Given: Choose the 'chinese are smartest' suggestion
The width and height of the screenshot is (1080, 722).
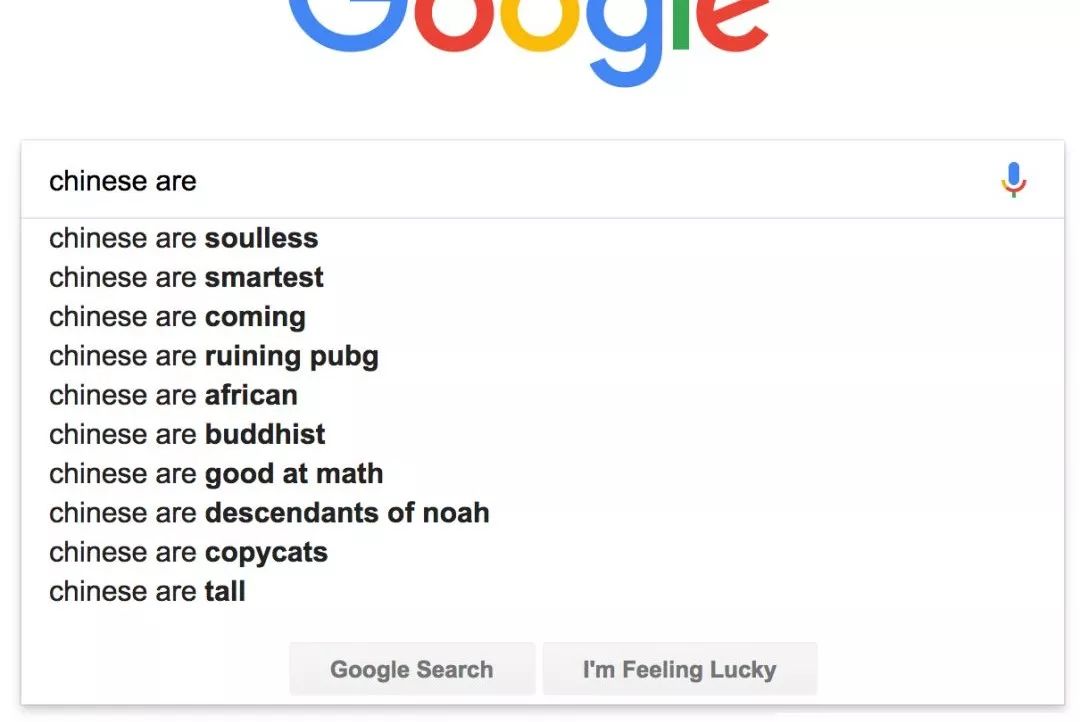Looking at the screenshot, I should click(187, 277).
